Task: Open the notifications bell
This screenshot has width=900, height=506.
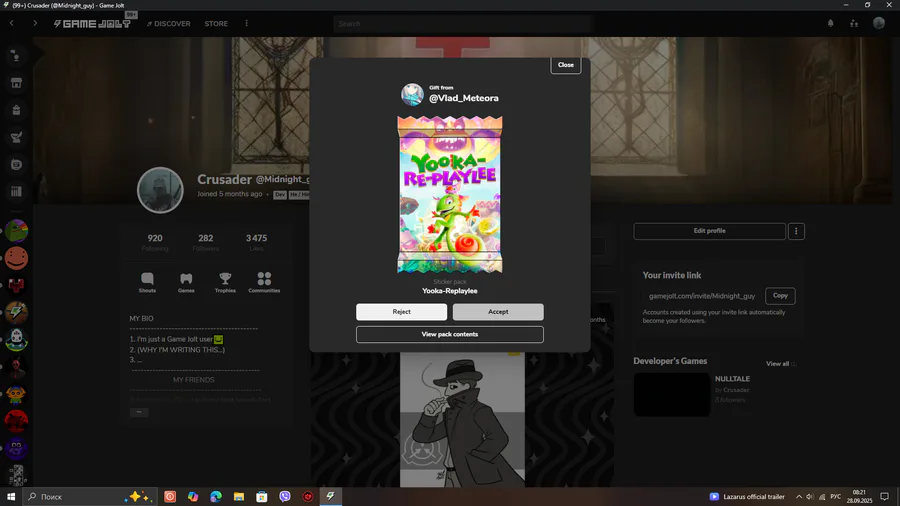Action: [x=830, y=24]
